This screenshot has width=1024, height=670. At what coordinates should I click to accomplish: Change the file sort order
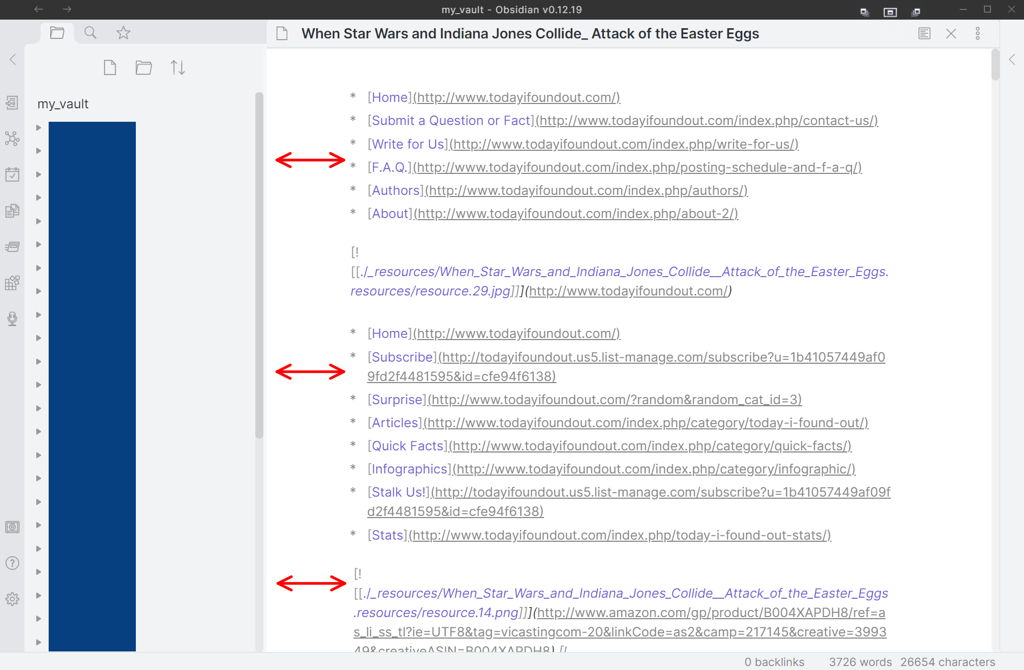click(178, 67)
